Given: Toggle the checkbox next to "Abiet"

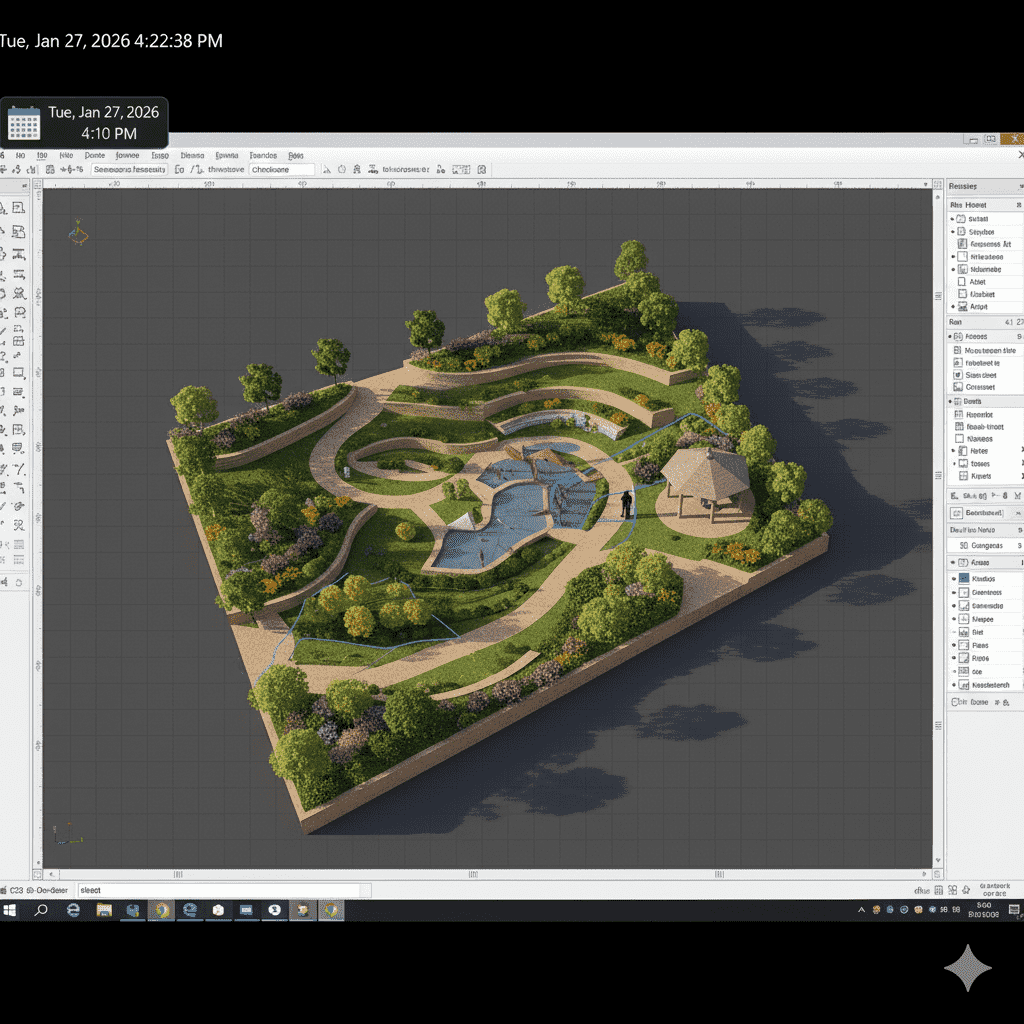Looking at the screenshot, I should coord(962,282).
